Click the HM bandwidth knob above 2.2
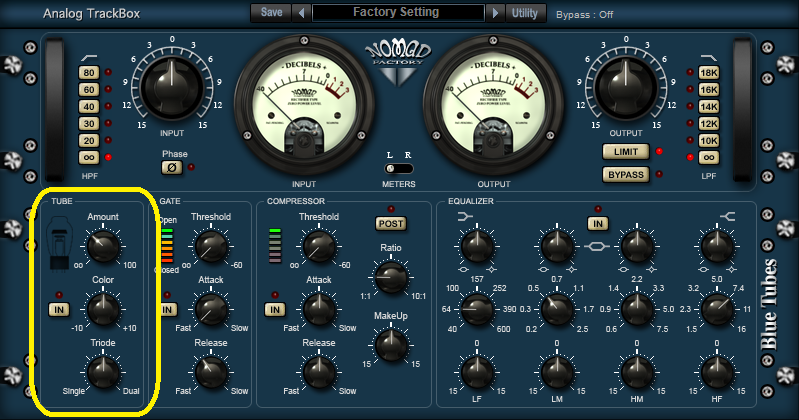The image size is (799, 420). [x=637, y=246]
